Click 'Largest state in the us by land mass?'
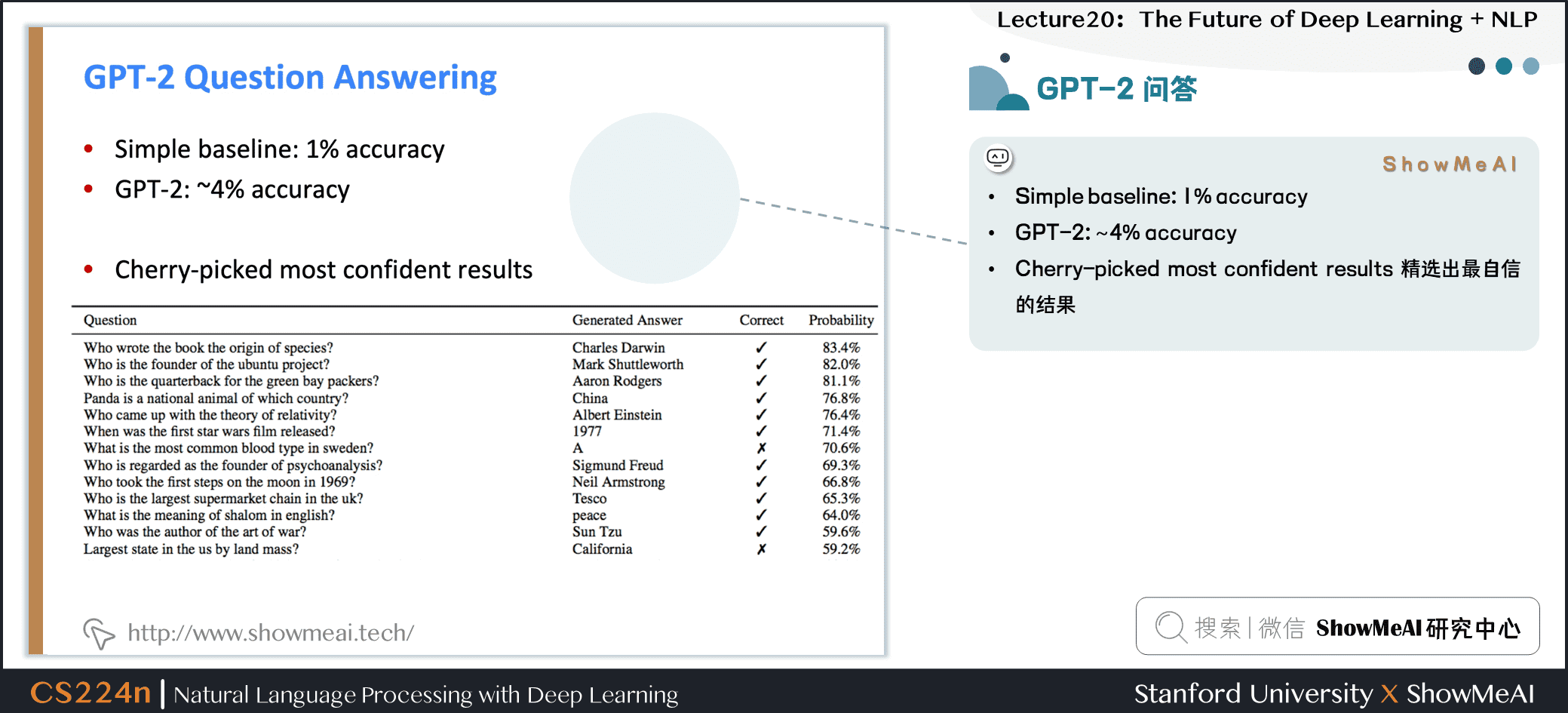The width and height of the screenshot is (1568, 713). (x=191, y=549)
